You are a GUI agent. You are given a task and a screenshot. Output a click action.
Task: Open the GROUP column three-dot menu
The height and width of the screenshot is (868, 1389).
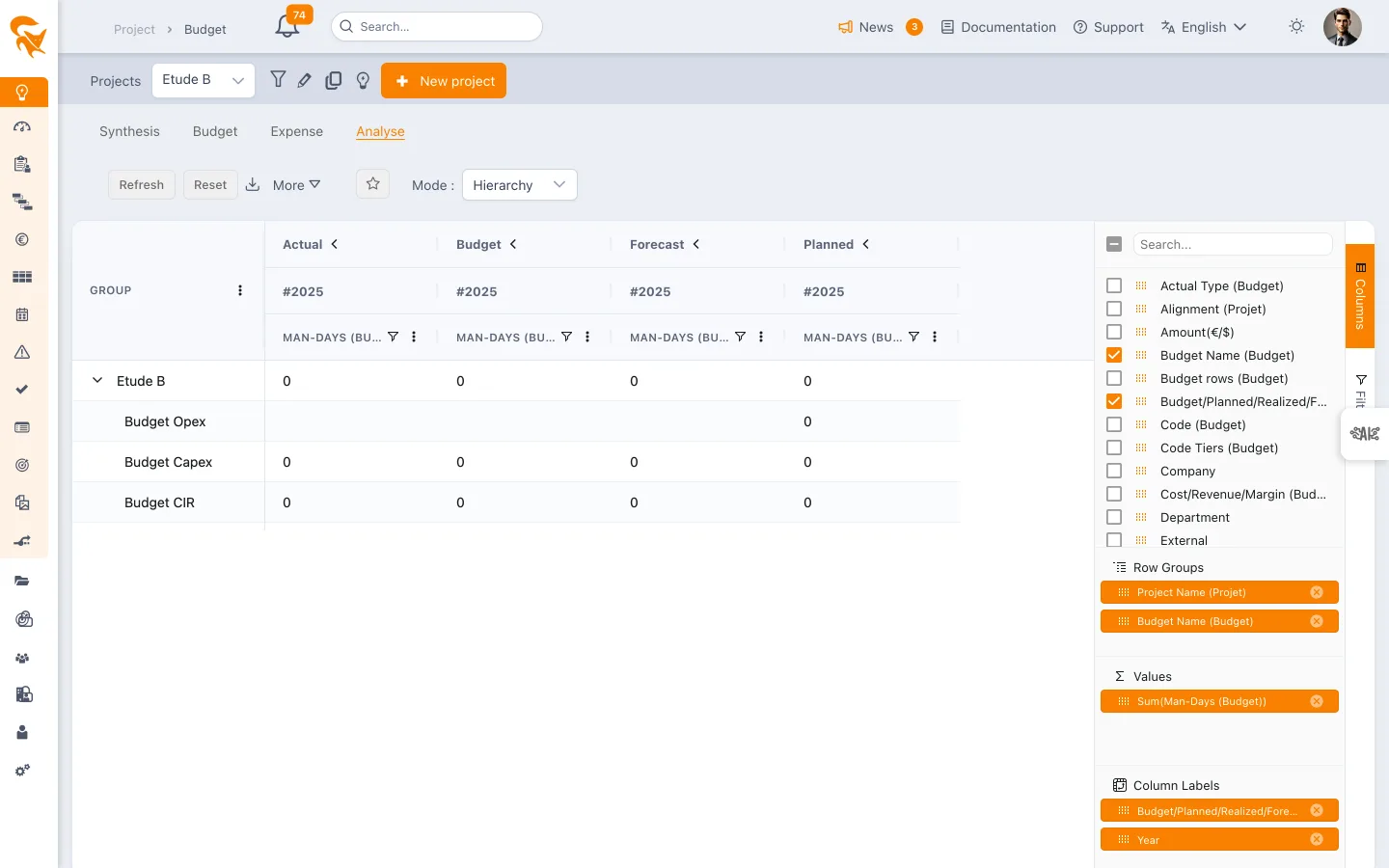240,290
